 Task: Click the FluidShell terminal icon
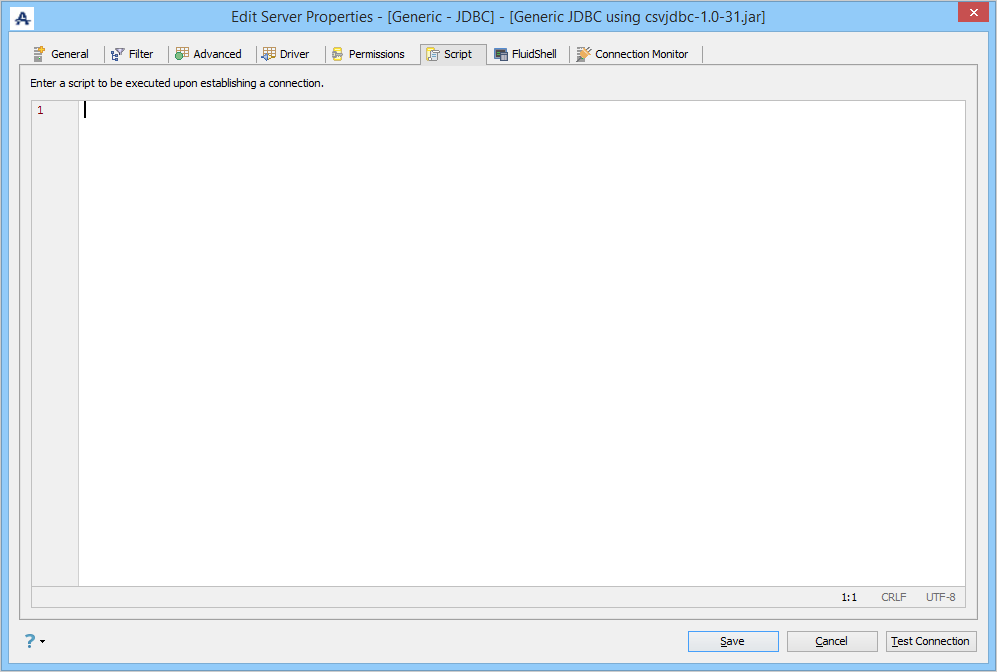point(501,55)
